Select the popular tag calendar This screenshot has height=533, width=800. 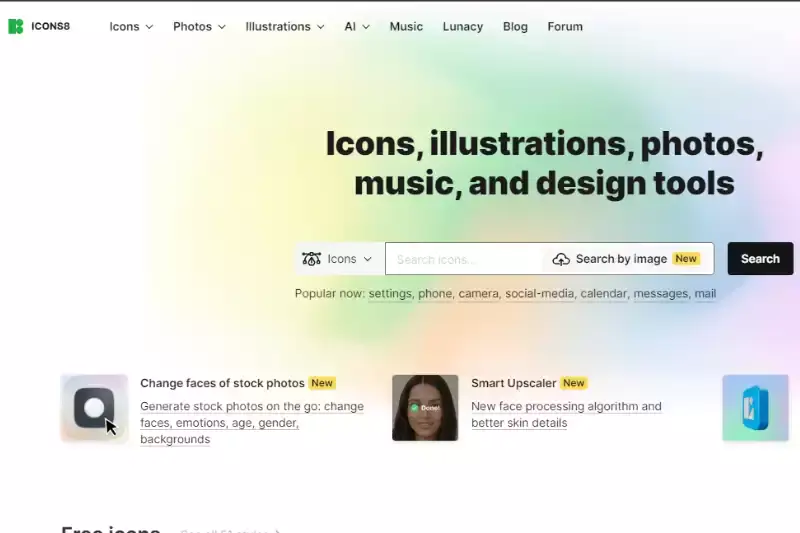604,294
